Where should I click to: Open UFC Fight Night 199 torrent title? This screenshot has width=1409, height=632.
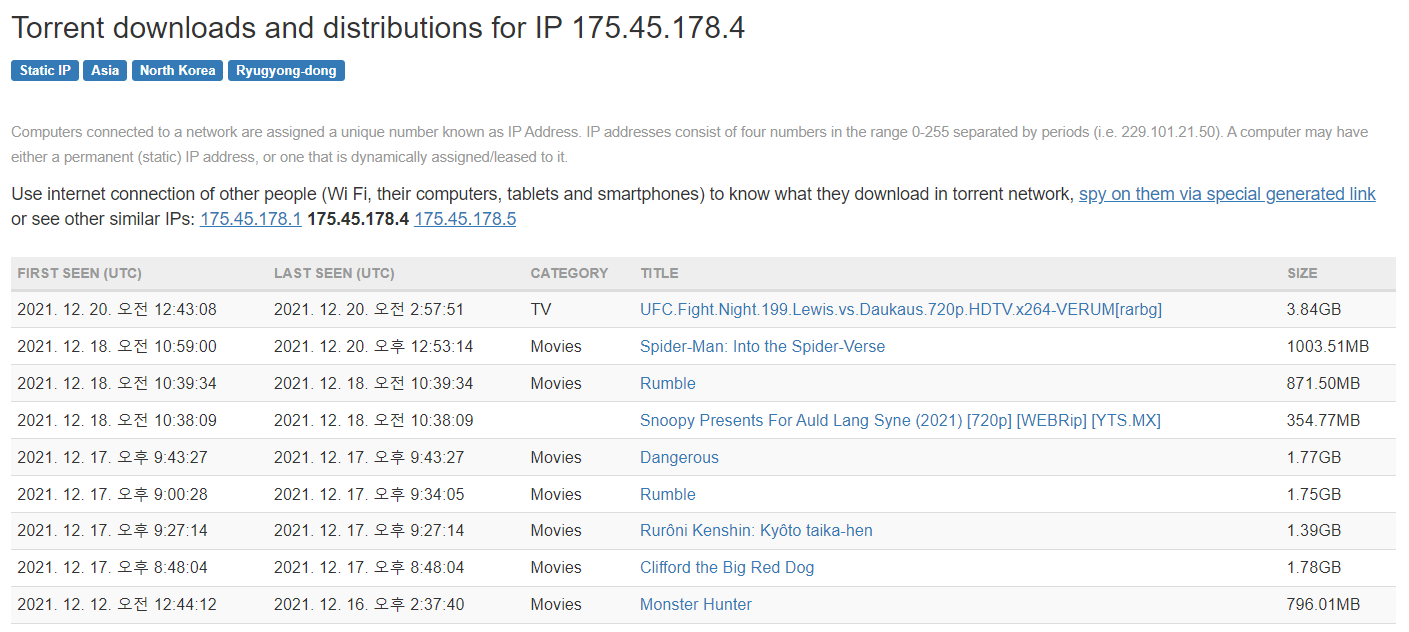[900, 310]
